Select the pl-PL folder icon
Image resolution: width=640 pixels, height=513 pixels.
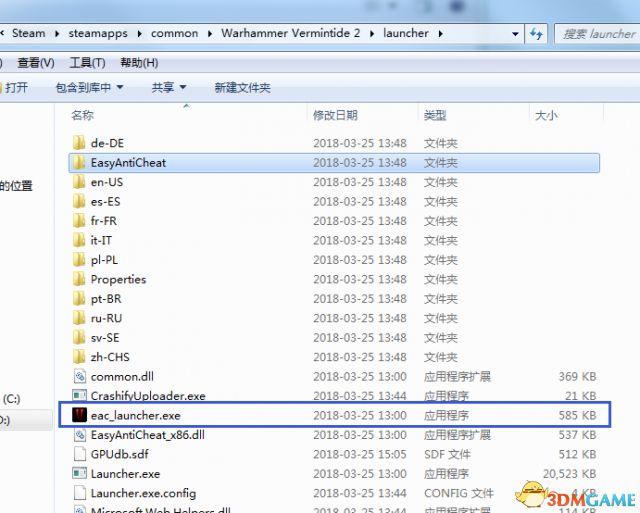79,260
